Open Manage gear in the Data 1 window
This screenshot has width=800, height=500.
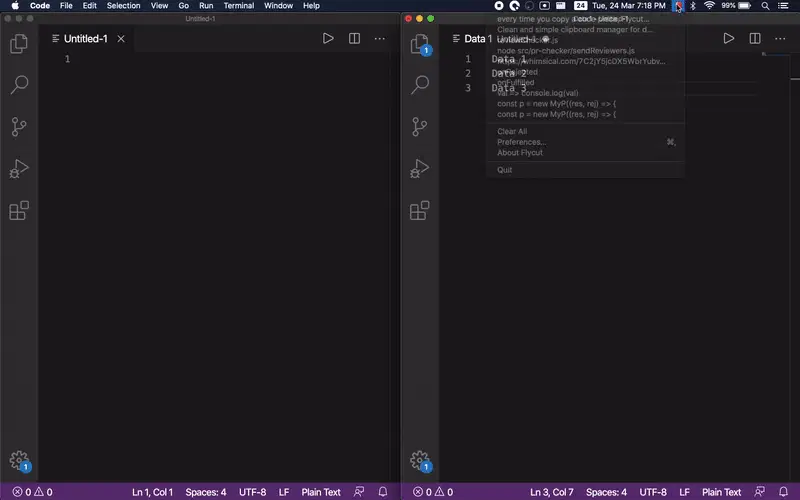pos(420,461)
